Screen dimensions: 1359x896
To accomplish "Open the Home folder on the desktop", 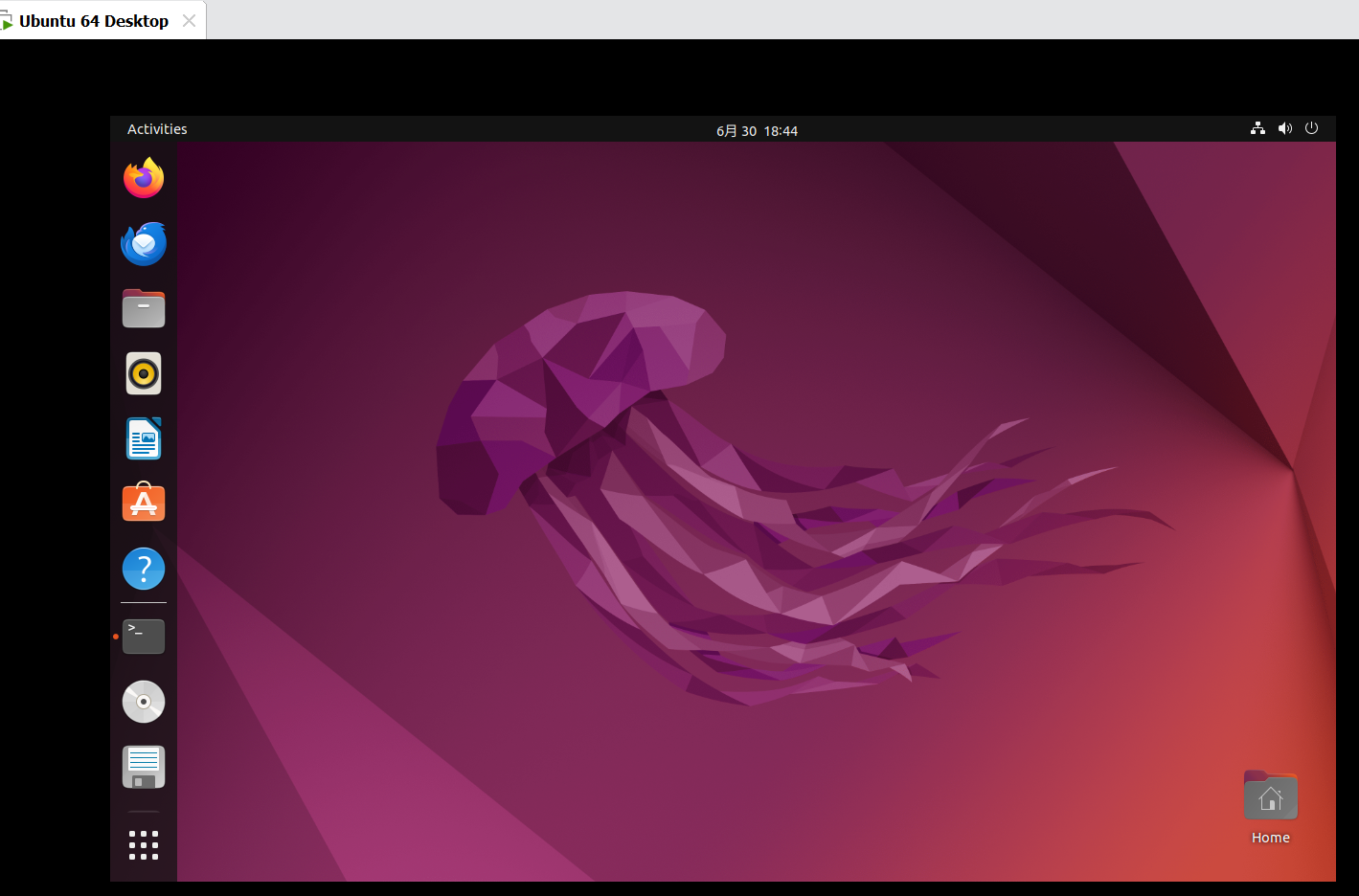I will click(x=1271, y=808).
